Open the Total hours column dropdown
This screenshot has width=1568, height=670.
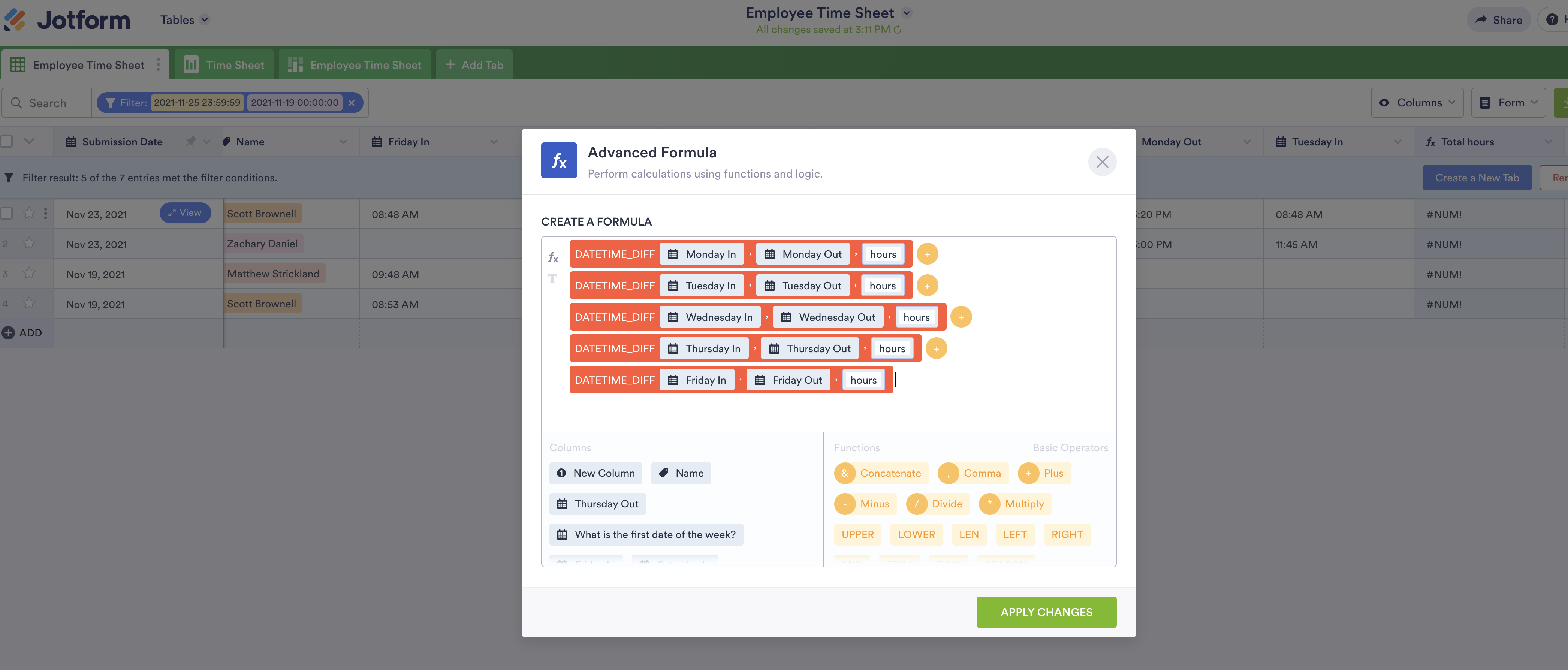pos(1548,142)
